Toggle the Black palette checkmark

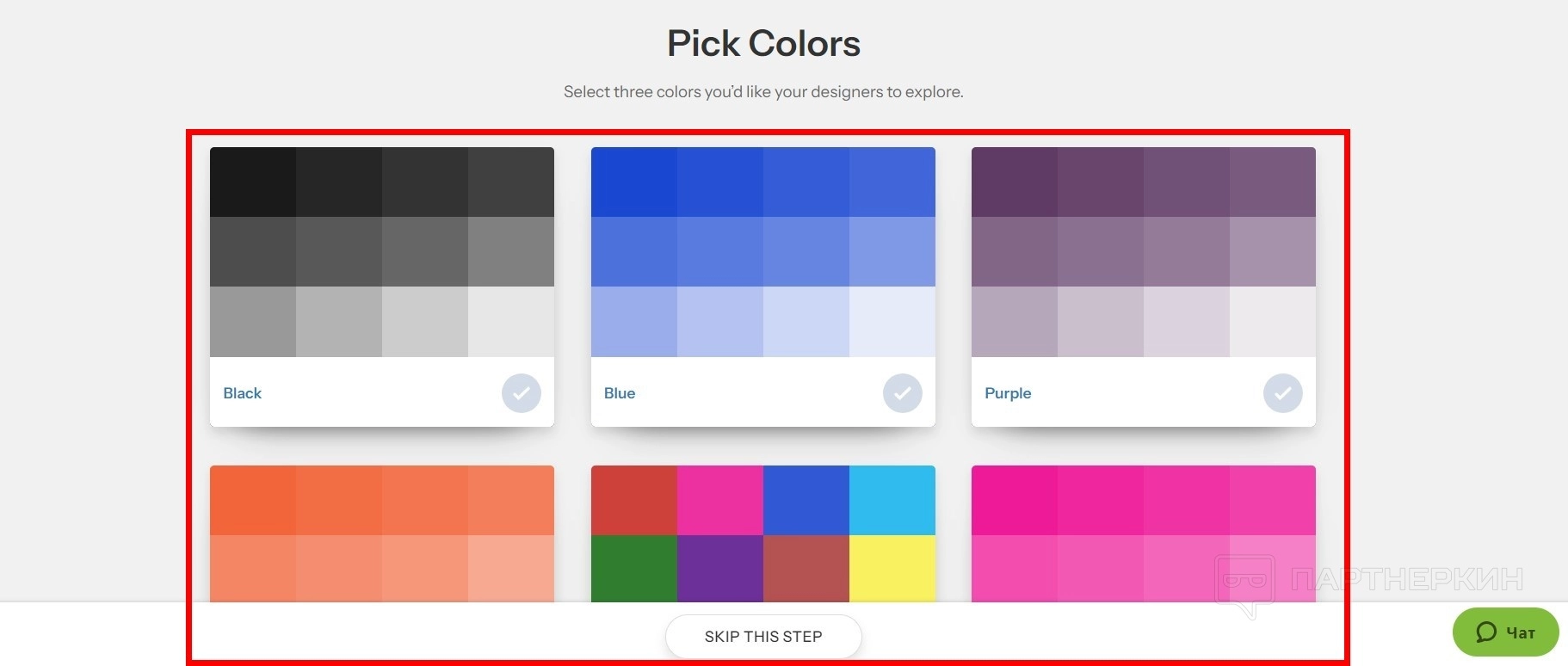point(522,393)
